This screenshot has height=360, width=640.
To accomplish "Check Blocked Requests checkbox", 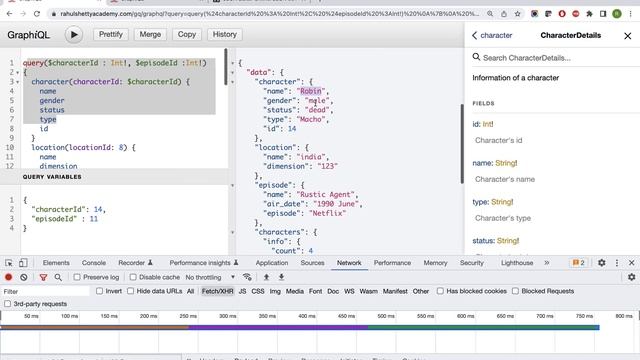I will 515,291.
